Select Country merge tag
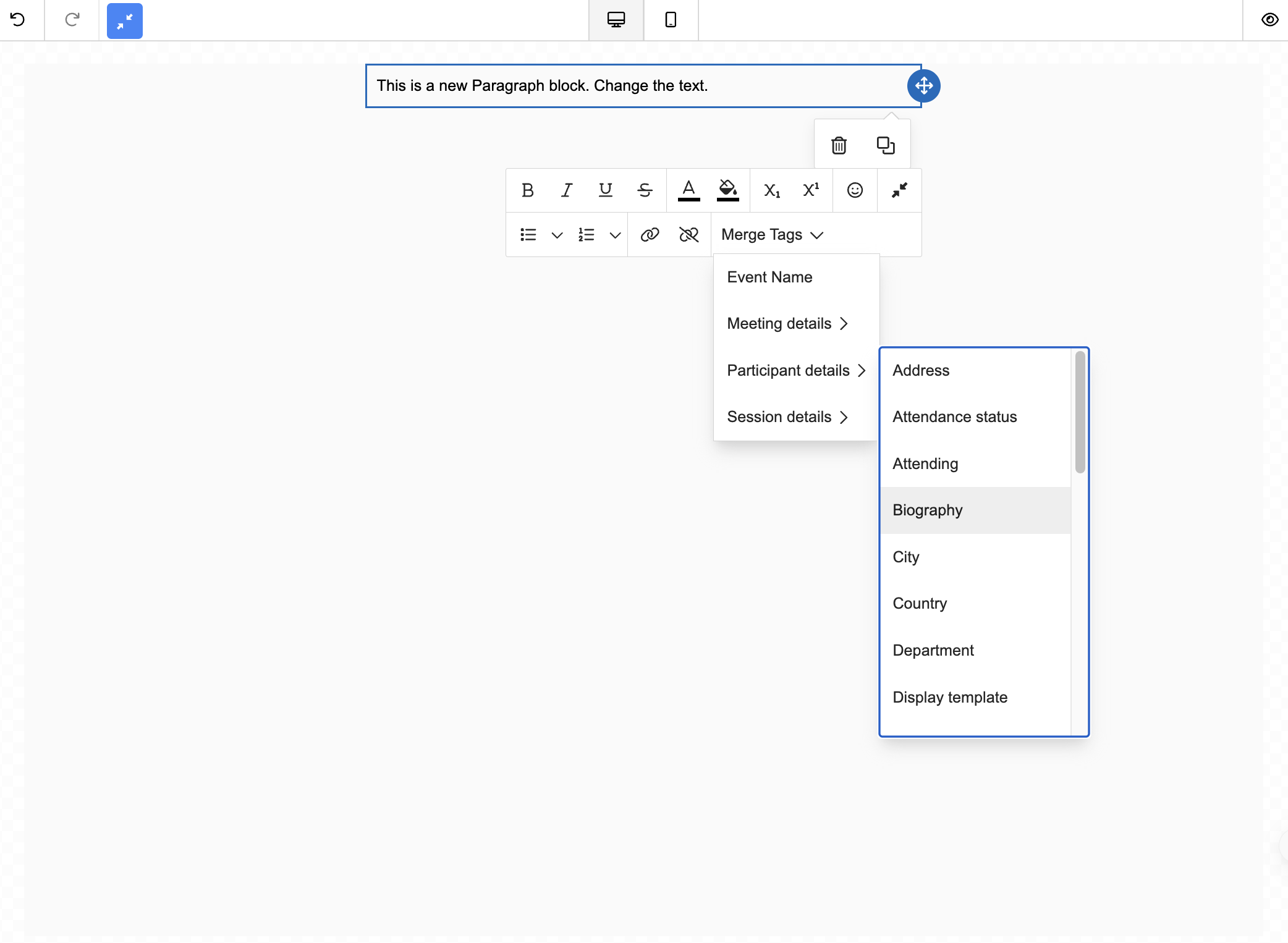This screenshot has width=1288, height=943. [x=975, y=604]
